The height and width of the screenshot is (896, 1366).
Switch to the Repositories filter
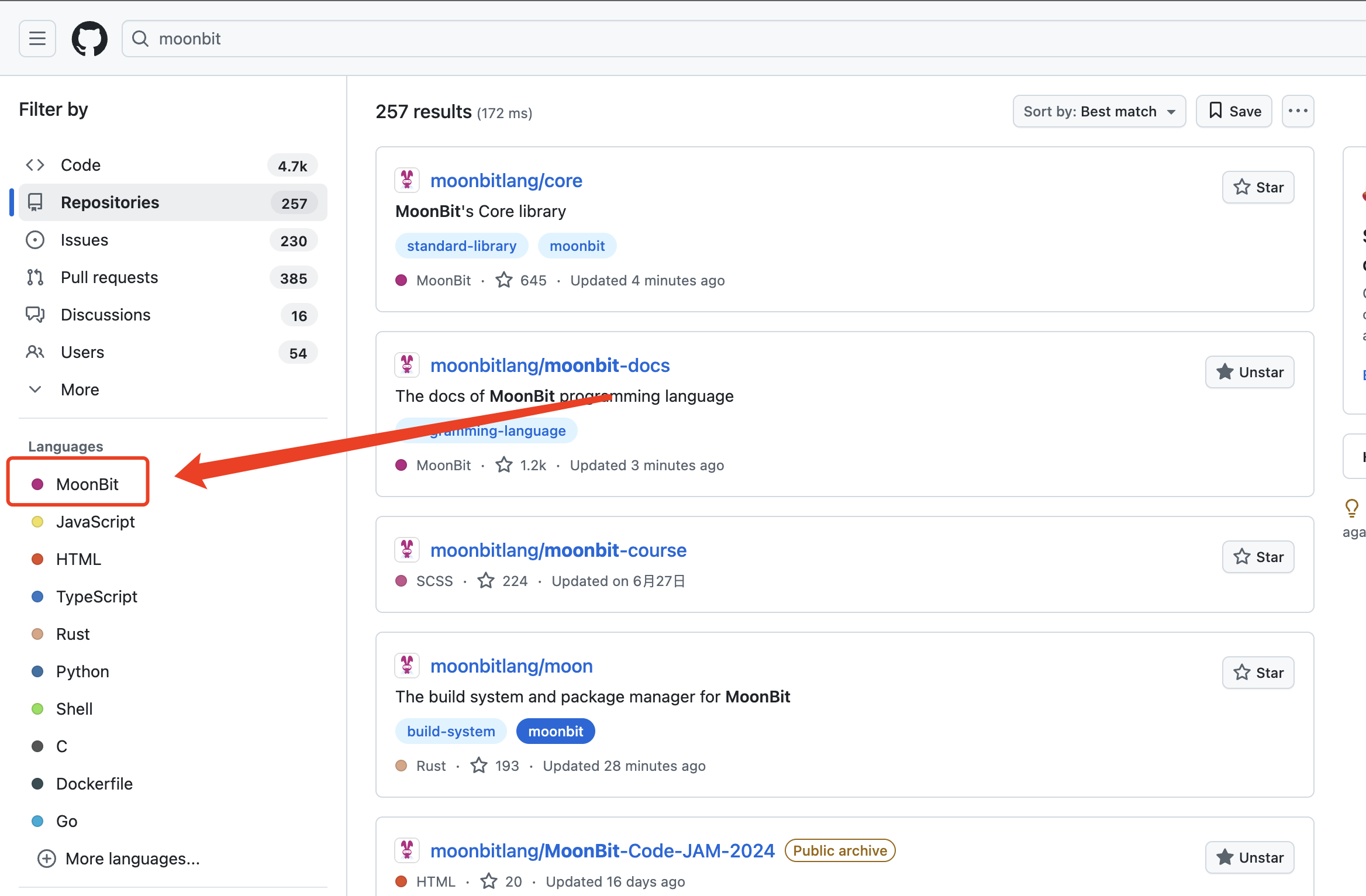110,202
